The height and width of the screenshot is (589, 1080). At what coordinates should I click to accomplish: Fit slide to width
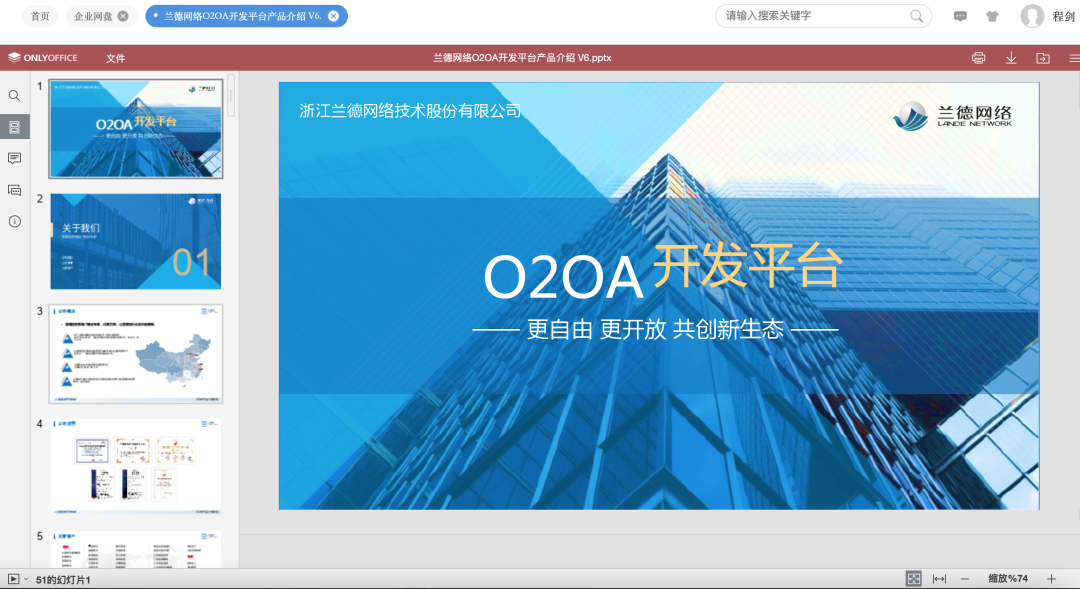[939, 579]
